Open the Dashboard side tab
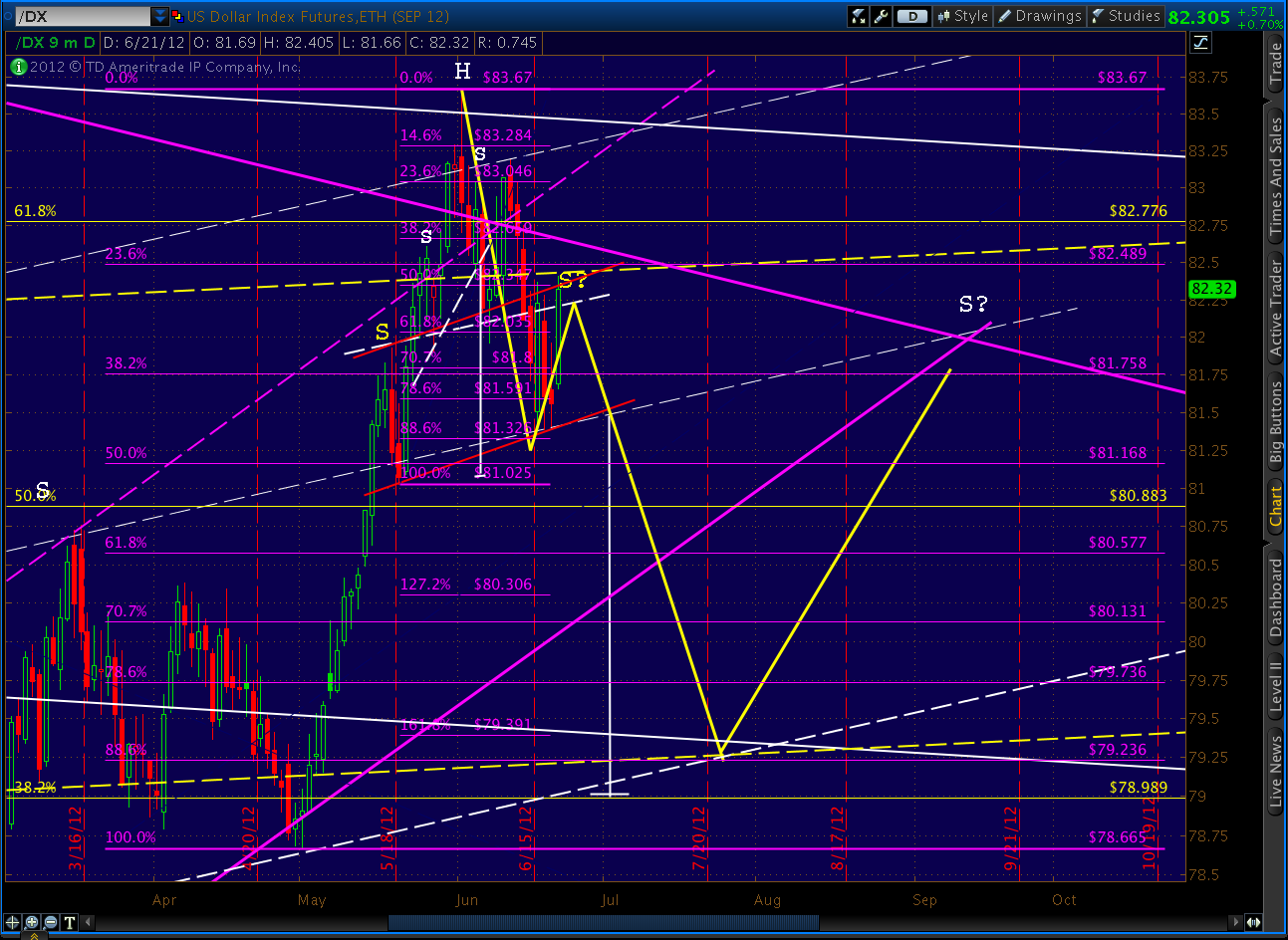This screenshot has width=1288, height=940. [x=1276, y=597]
